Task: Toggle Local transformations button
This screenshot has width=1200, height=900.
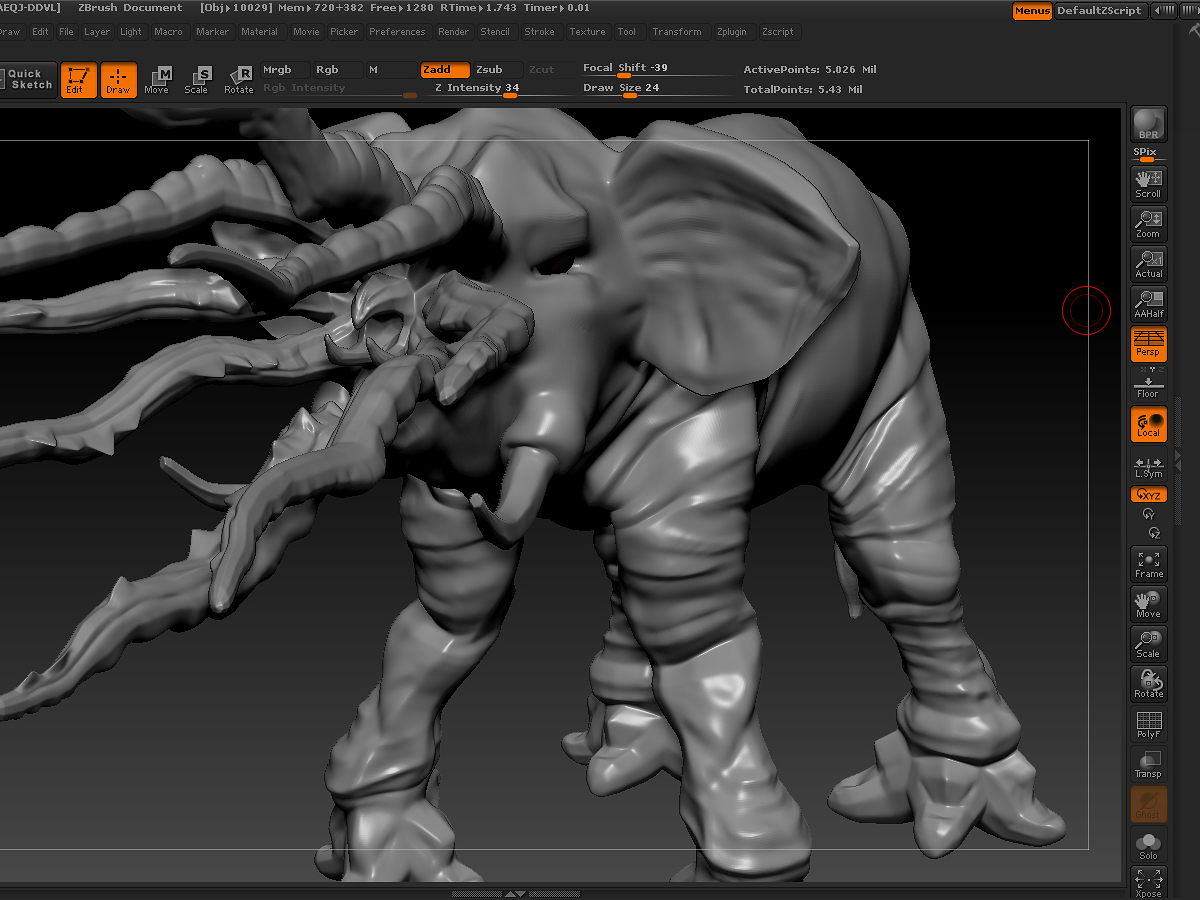Action: pos(1149,424)
